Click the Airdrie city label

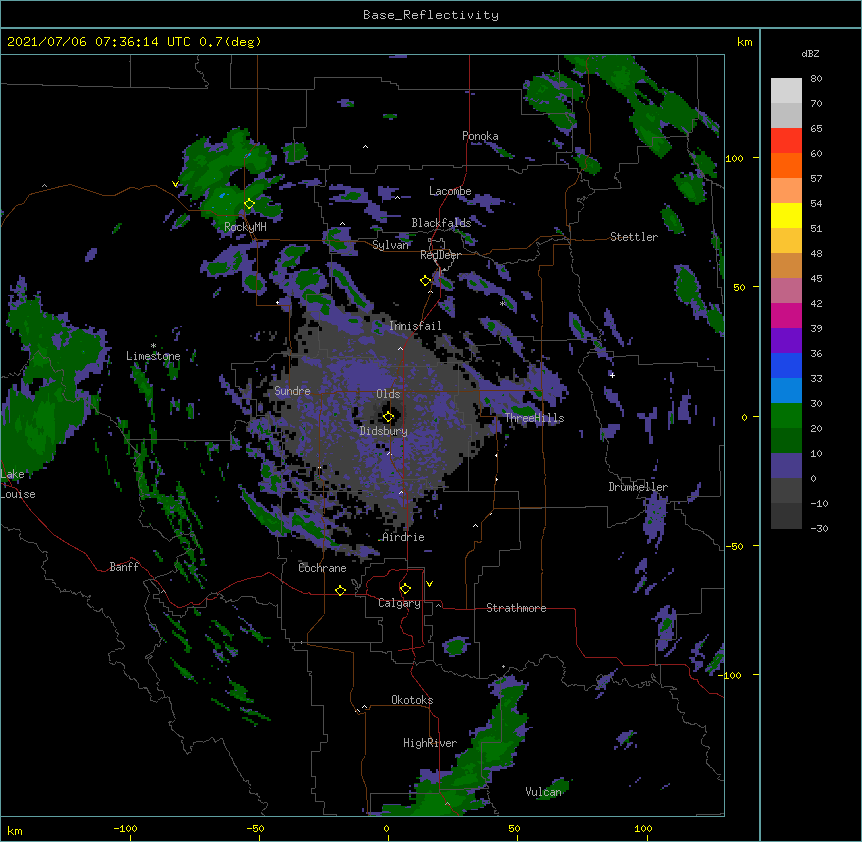click(404, 537)
